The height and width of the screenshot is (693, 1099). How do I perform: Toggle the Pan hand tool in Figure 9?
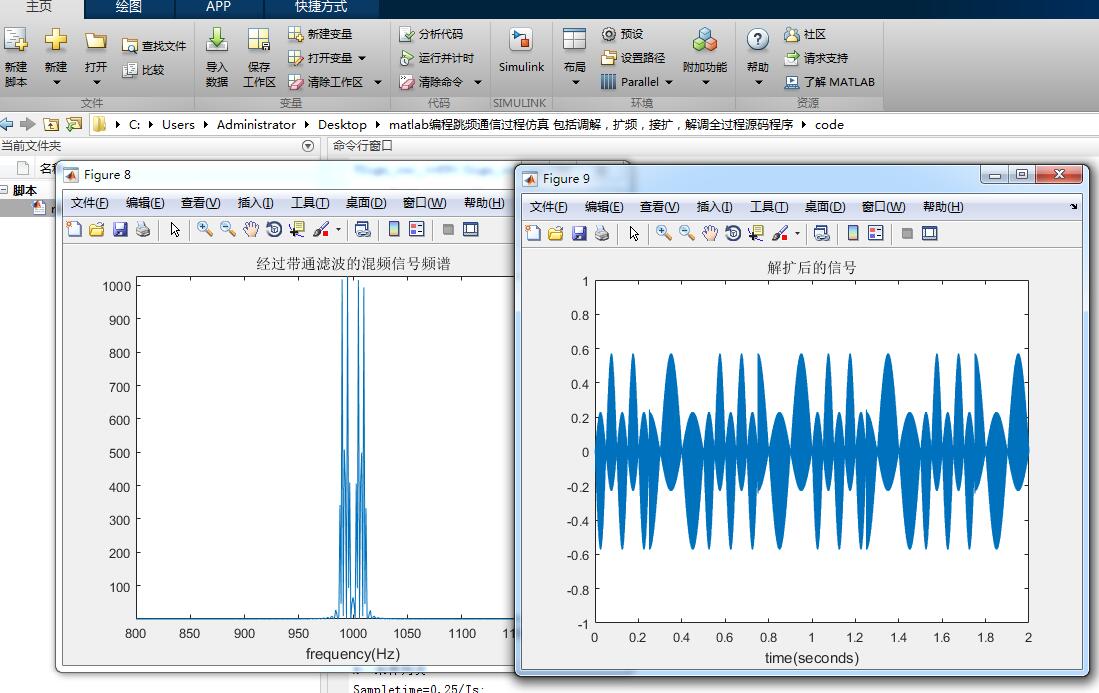click(710, 233)
